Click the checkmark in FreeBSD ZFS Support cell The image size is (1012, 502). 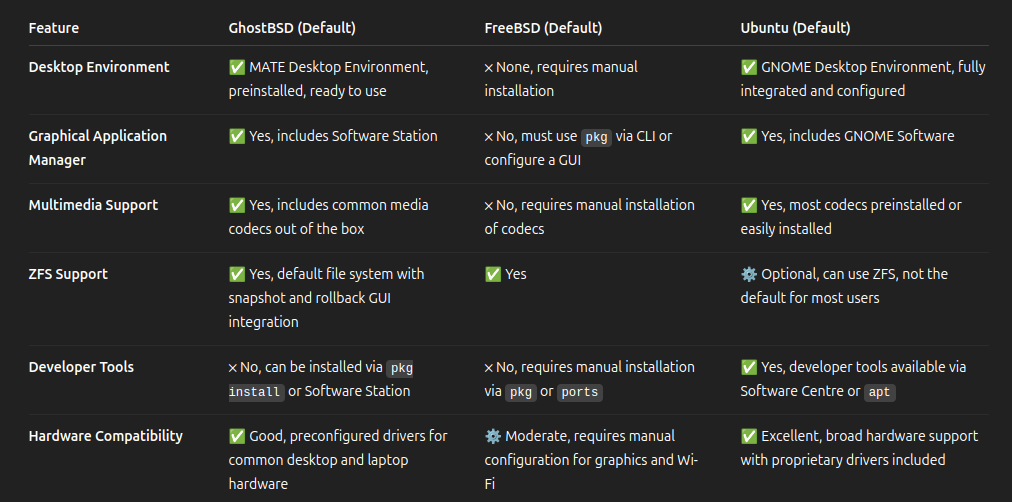[x=492, y=274]
